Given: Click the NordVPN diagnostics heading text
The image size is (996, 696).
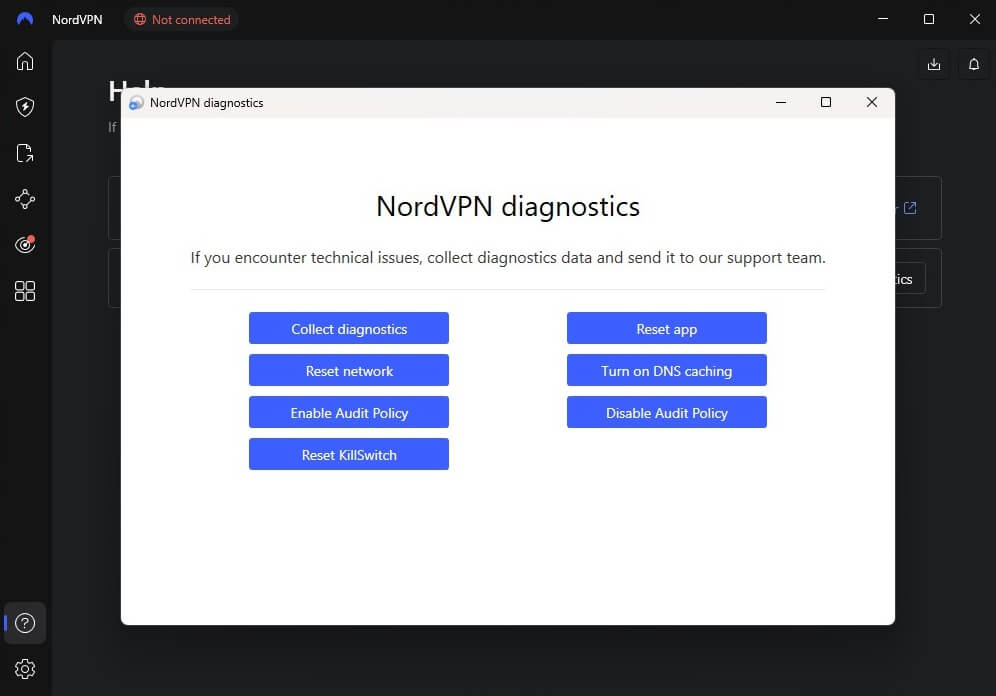Looking at the screenshot, I should click(x=508, y=207).
